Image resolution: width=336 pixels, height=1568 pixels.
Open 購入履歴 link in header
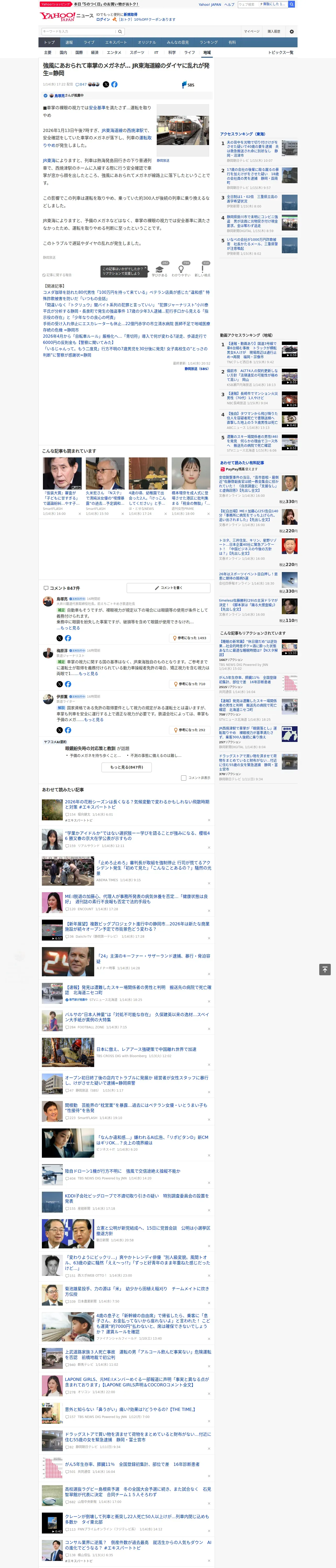tap(274, 31)
